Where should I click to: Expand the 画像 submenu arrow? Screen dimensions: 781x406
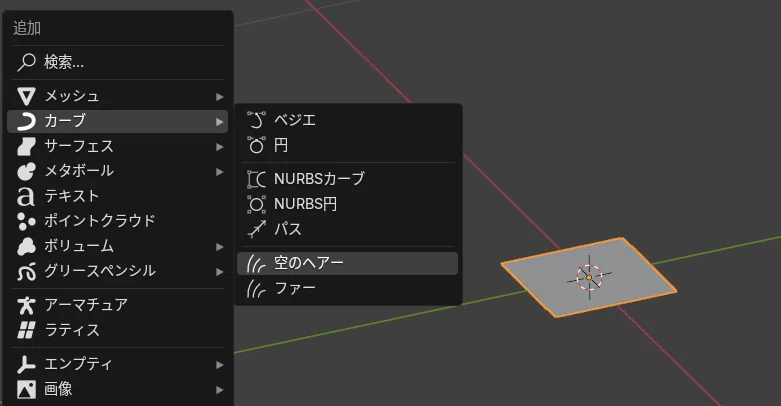tap(220, 390)
